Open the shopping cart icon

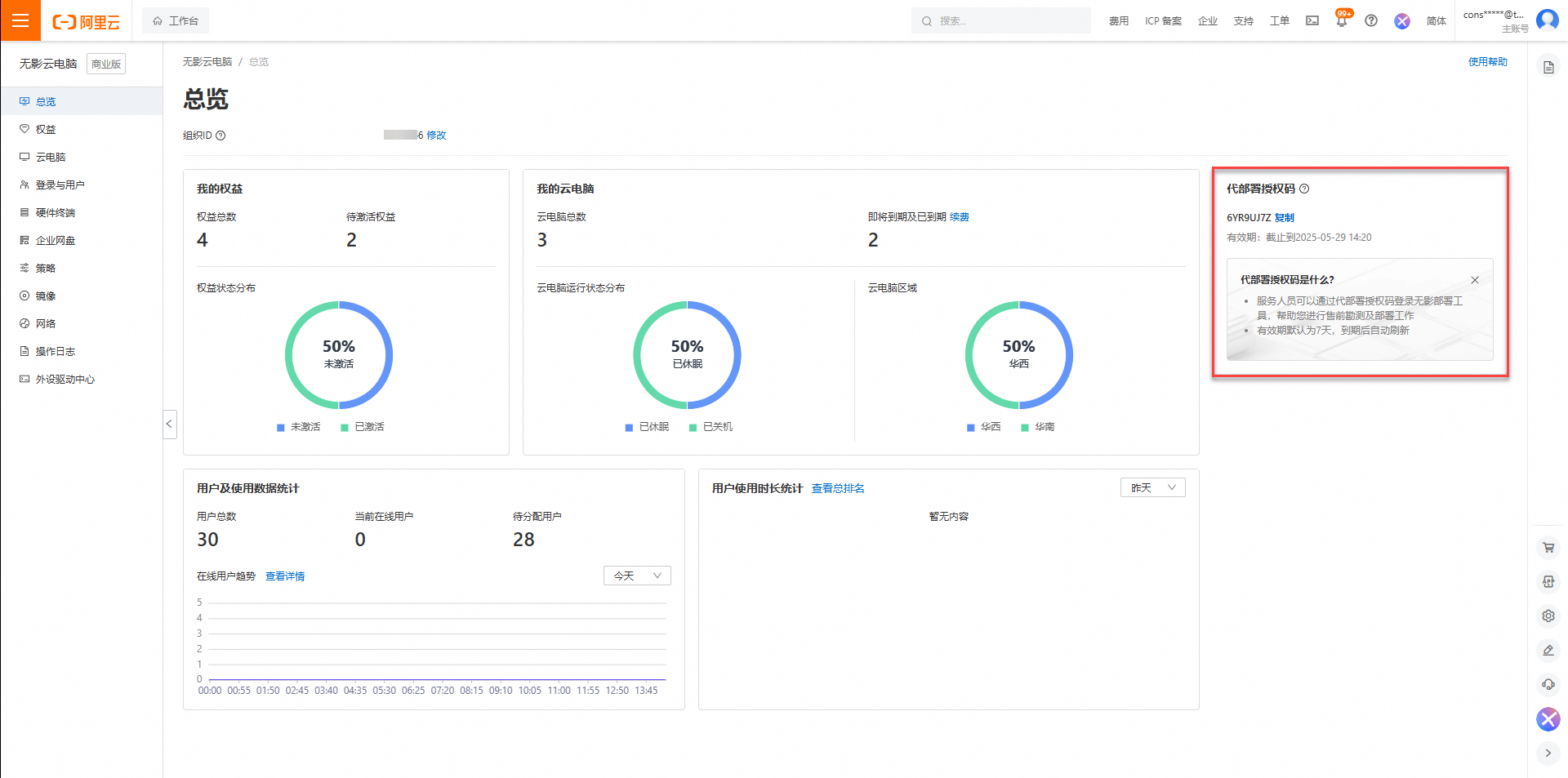[1548, 548]
